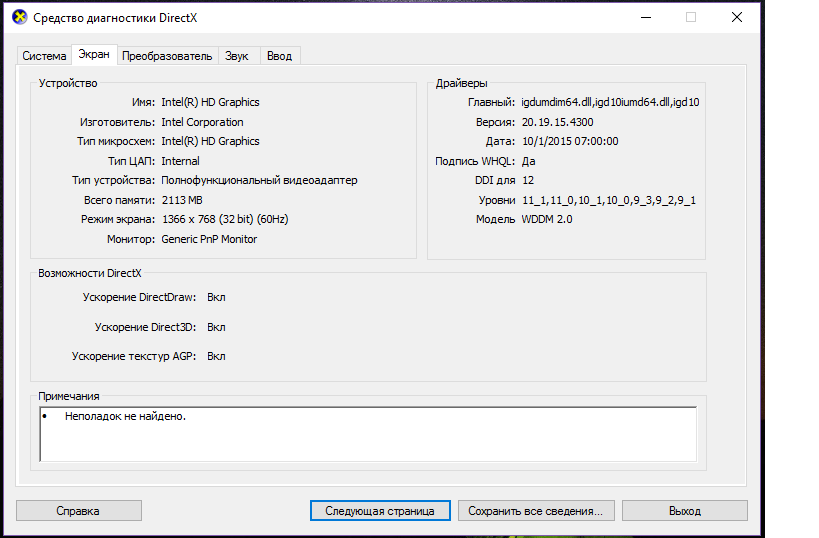Click screen mode 1366 x 768 value

point(225,219)
